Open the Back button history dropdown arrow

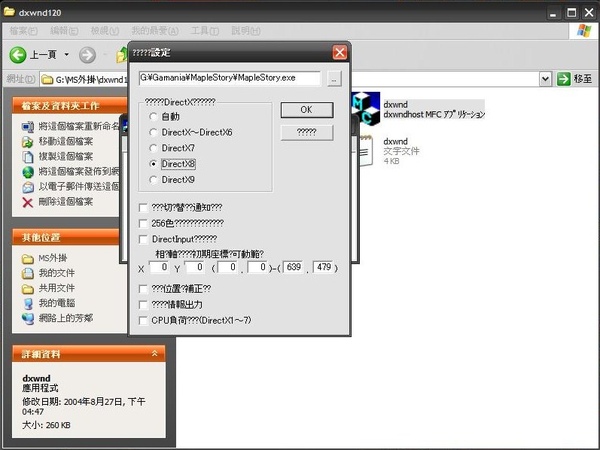[x=67, y=55]
